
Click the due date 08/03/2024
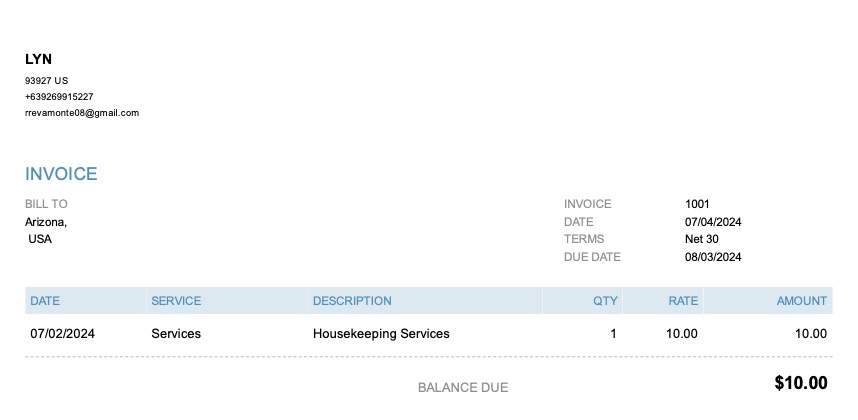click(x=713, y=257)
